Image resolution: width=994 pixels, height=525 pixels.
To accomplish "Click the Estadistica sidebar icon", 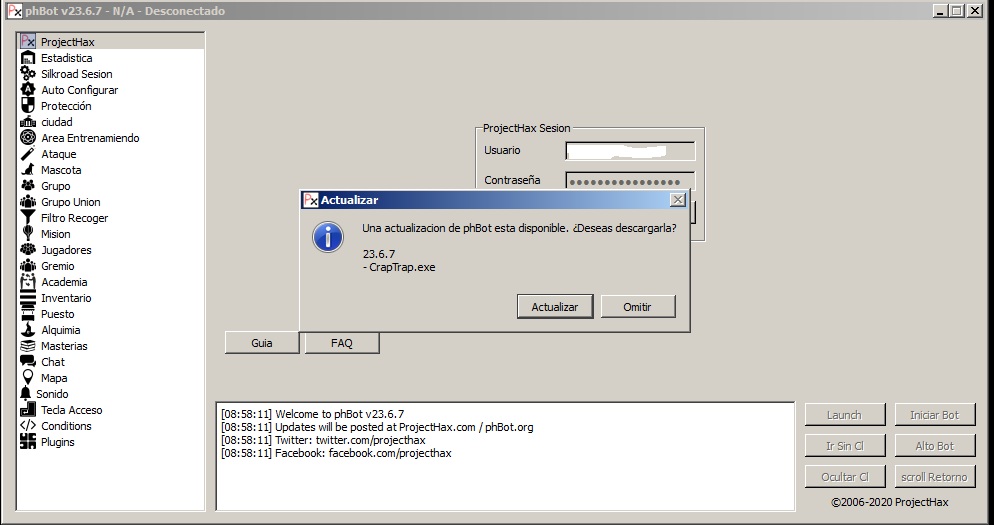I will tap(28, 58).
